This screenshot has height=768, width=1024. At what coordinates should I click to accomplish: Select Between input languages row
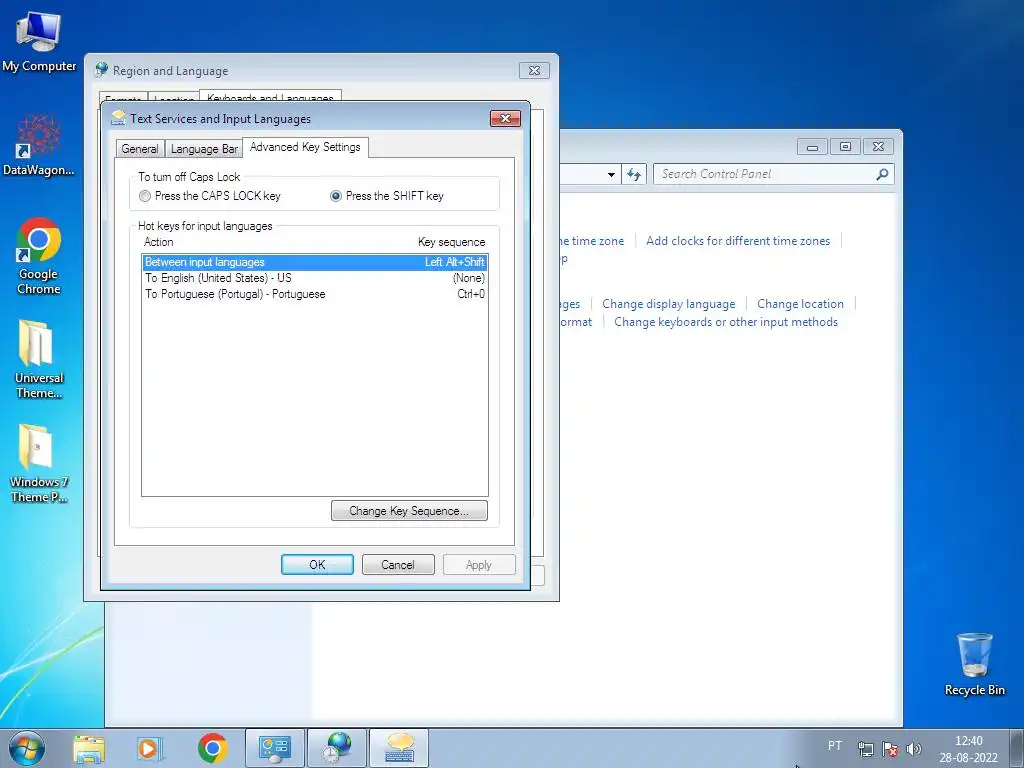[x=315, y=262]
